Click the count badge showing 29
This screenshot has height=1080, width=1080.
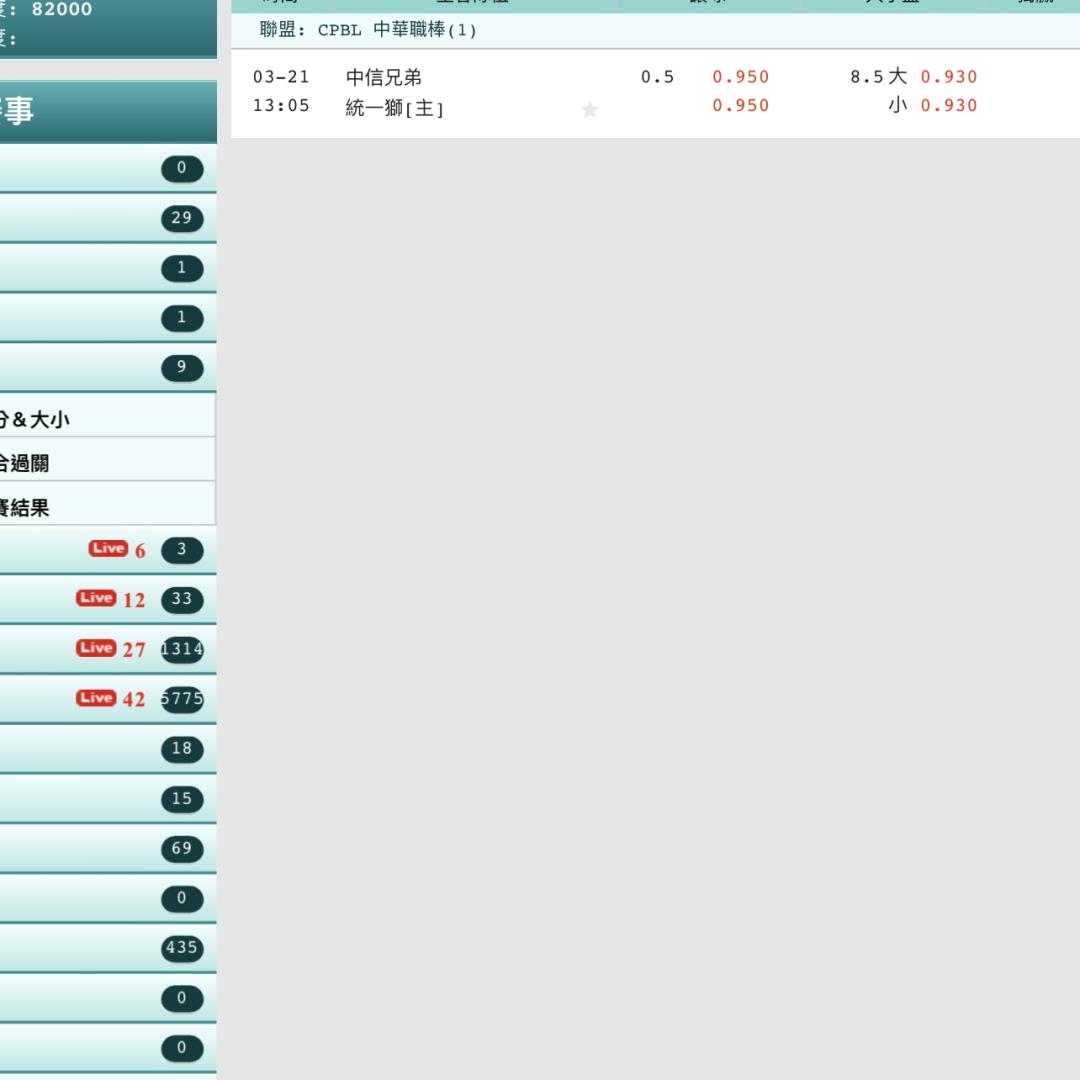pyautogui.click(x=181, y=219)
